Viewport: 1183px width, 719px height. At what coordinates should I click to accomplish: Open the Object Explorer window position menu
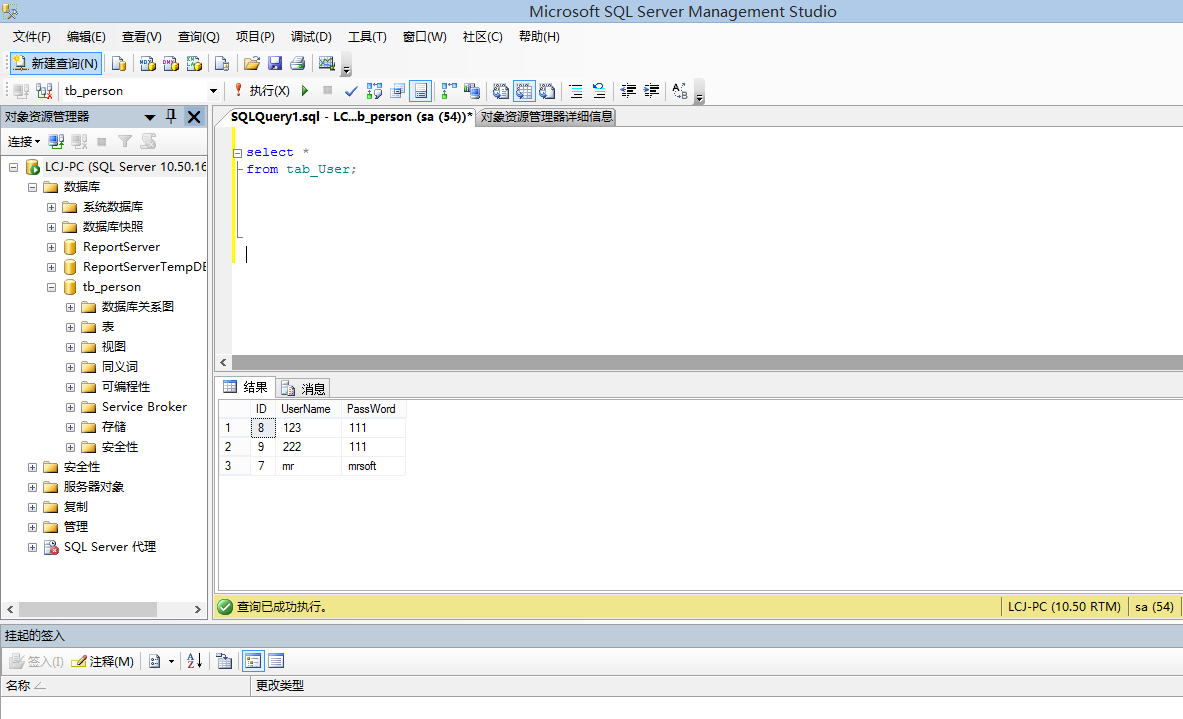[x=149, y=117]
